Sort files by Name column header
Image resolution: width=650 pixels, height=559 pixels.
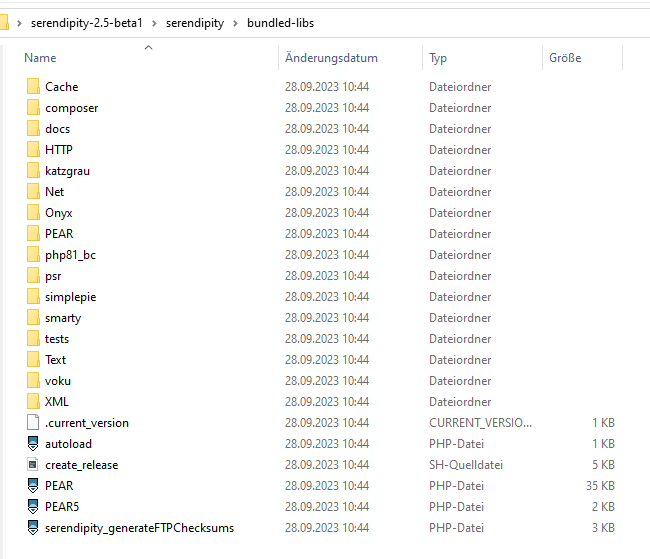pos(41,59)
